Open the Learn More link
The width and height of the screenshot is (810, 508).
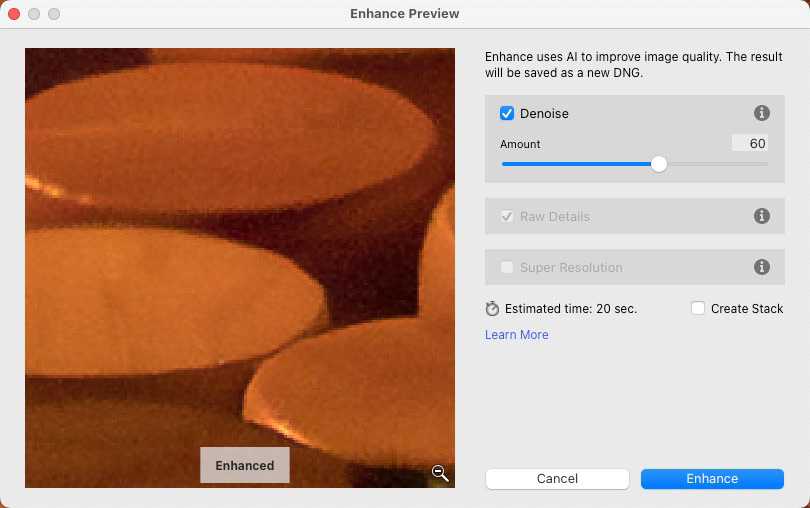(517, 334)
